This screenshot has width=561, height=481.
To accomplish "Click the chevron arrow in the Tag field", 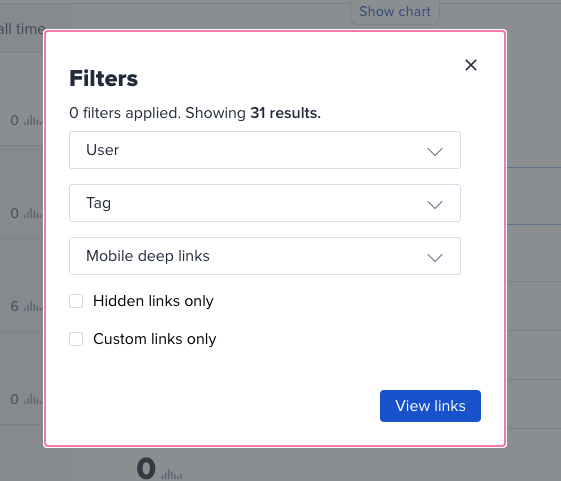I will (x=435, y=204).
